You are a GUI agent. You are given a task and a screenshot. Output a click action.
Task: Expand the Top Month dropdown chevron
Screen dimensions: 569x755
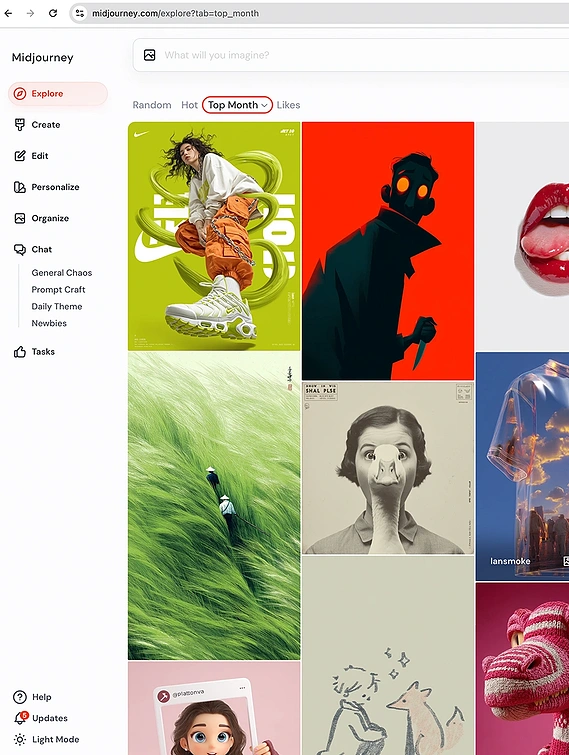pos(264,105)
